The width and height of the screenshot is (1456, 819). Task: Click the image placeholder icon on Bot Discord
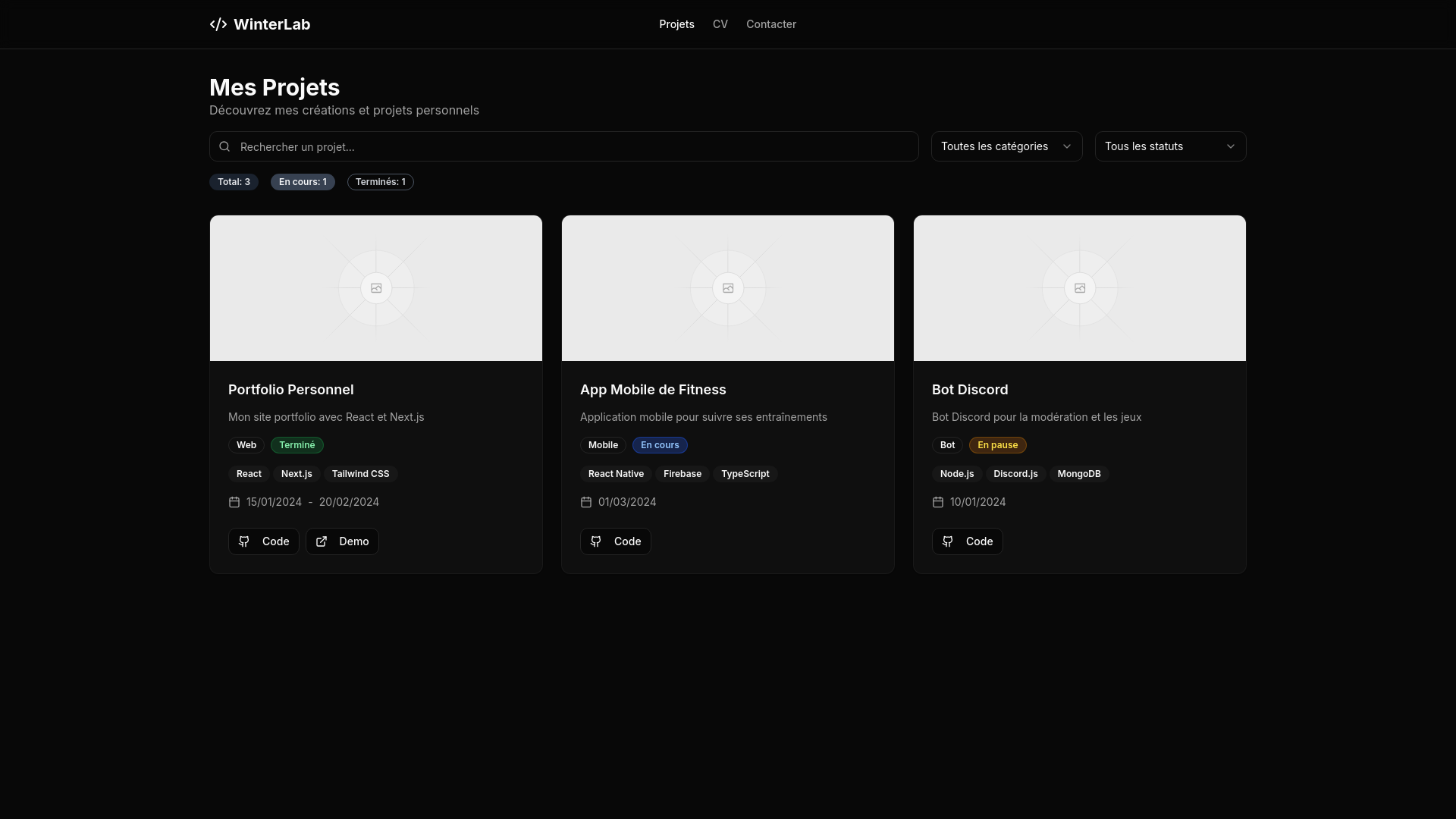click(x=1080, y=288)
